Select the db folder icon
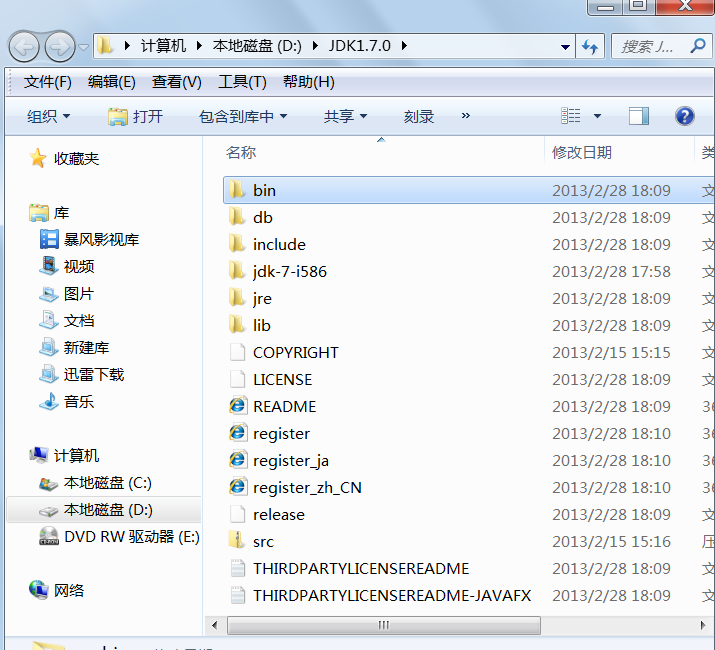Image resolution: width=715 pixels, height=650 pixels. (x=237, y=217)
